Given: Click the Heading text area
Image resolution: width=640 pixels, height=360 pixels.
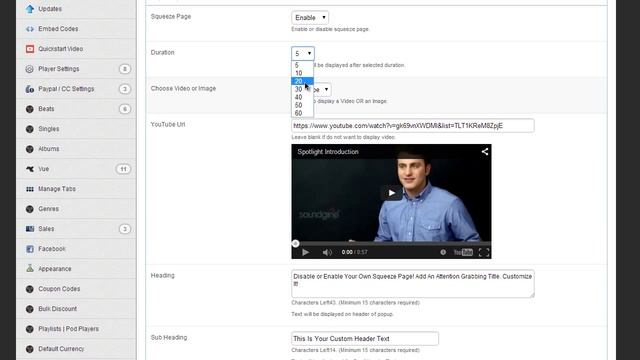Looking at the screenshot, I should [x=413, y=284].
